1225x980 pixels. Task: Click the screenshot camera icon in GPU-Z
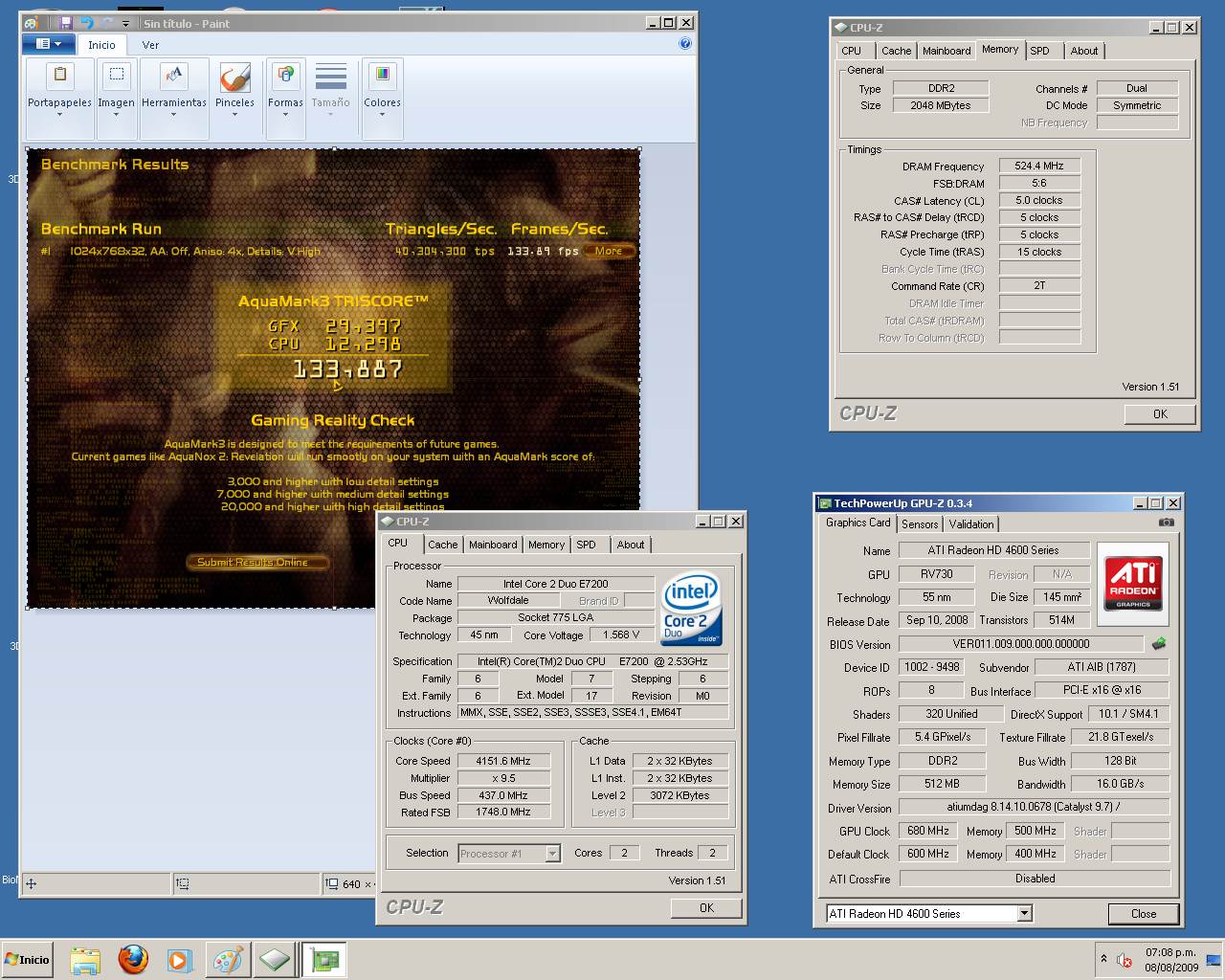pyautogui.click(x=1166, y=523)
